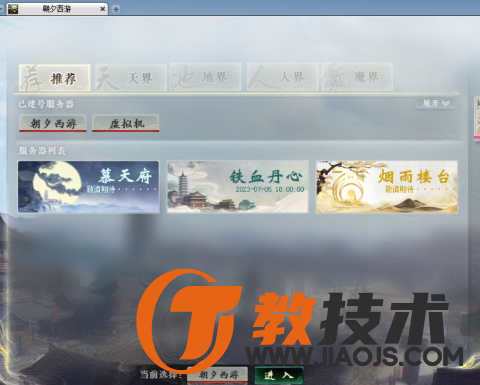Click the 已建号服务器 heading text
Viewport: 480px width, 385px height.
pyautogui.click(x=46, y=104)
